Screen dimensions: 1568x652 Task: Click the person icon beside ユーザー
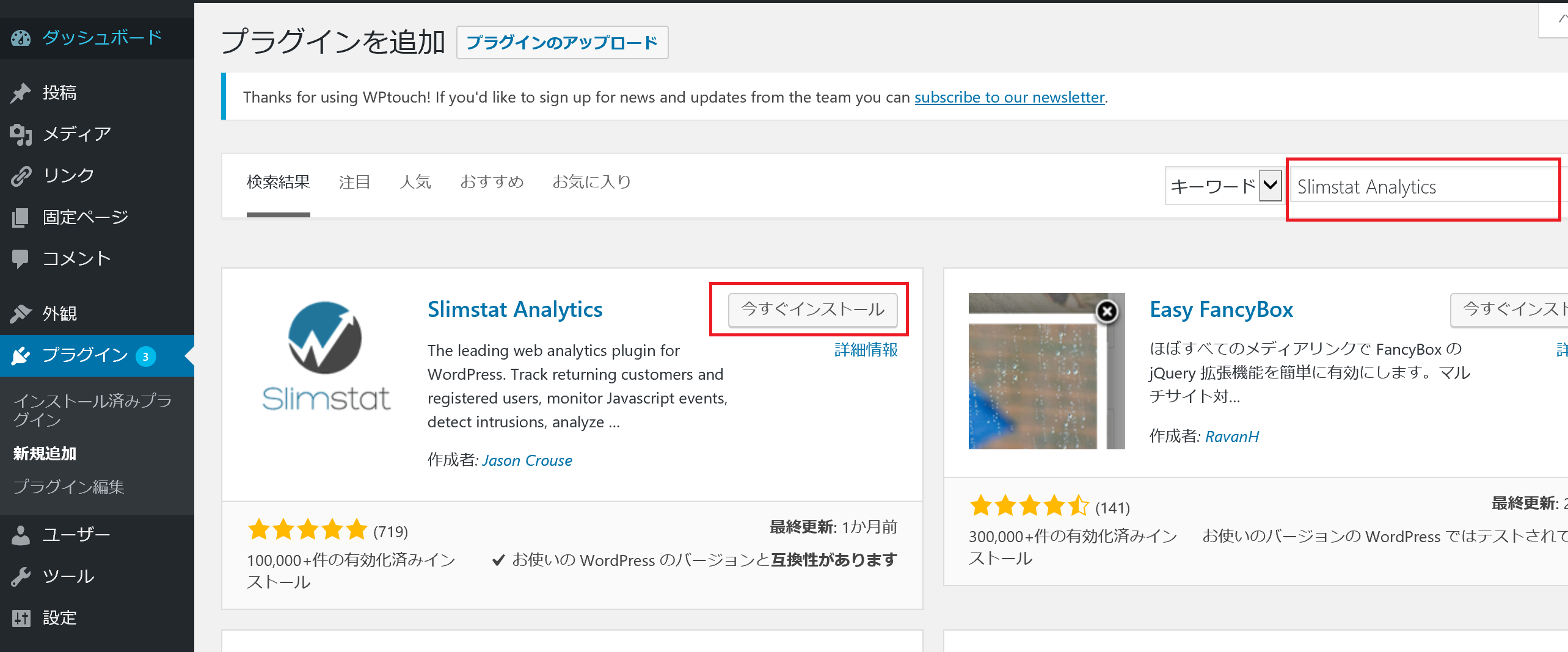(x=21, y=535)
